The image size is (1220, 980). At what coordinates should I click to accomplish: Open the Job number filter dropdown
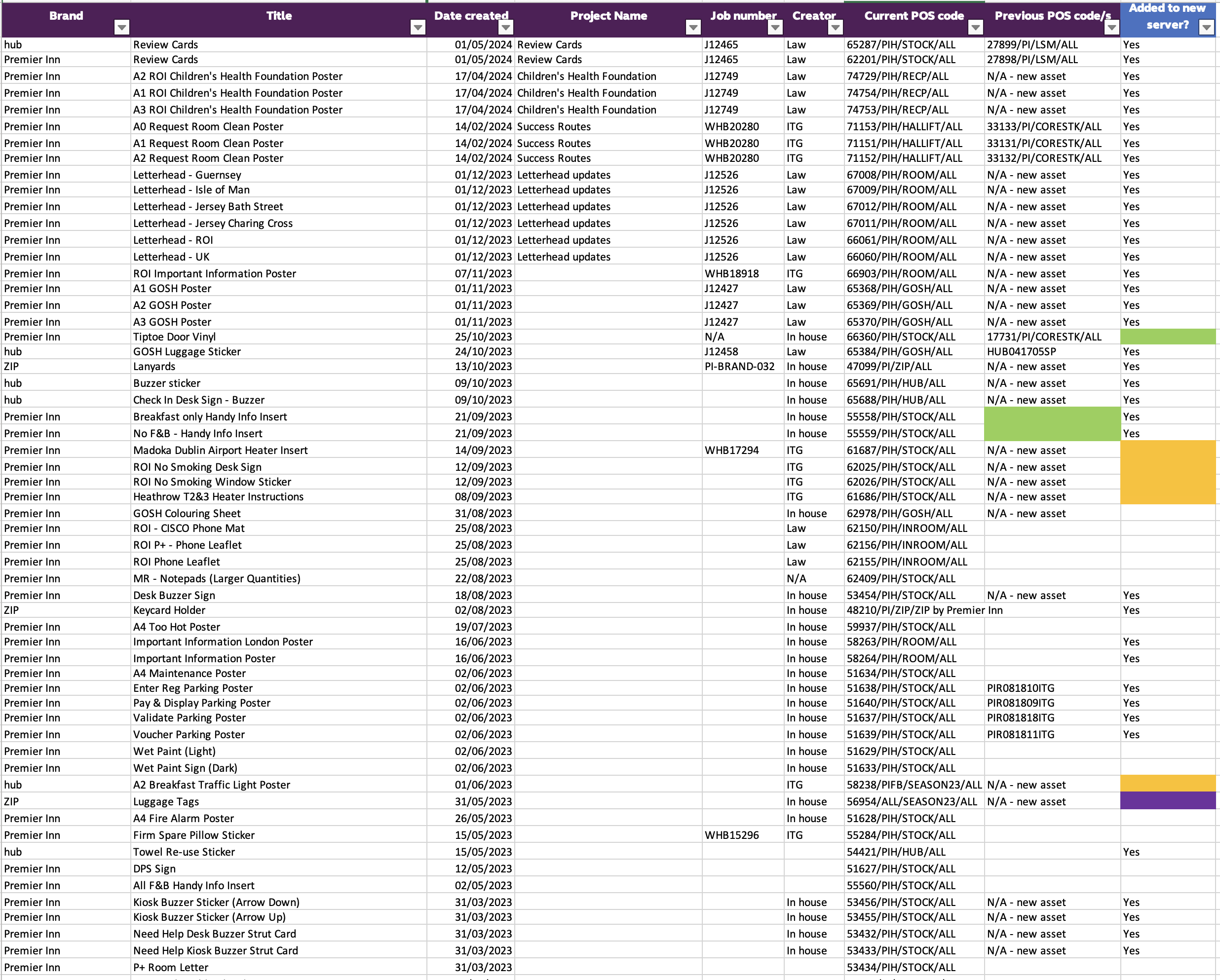(775, 27)
